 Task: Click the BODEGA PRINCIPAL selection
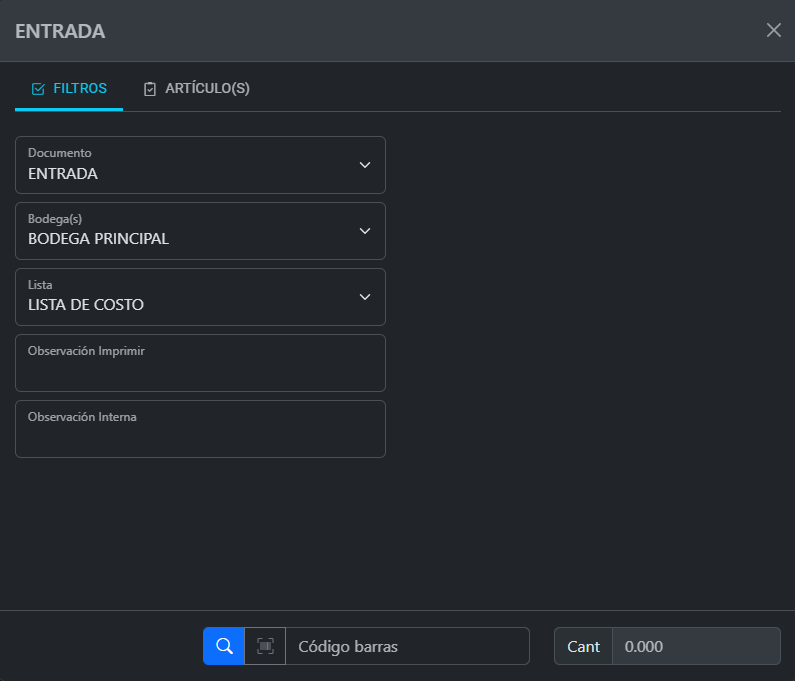tap(98, 240)
